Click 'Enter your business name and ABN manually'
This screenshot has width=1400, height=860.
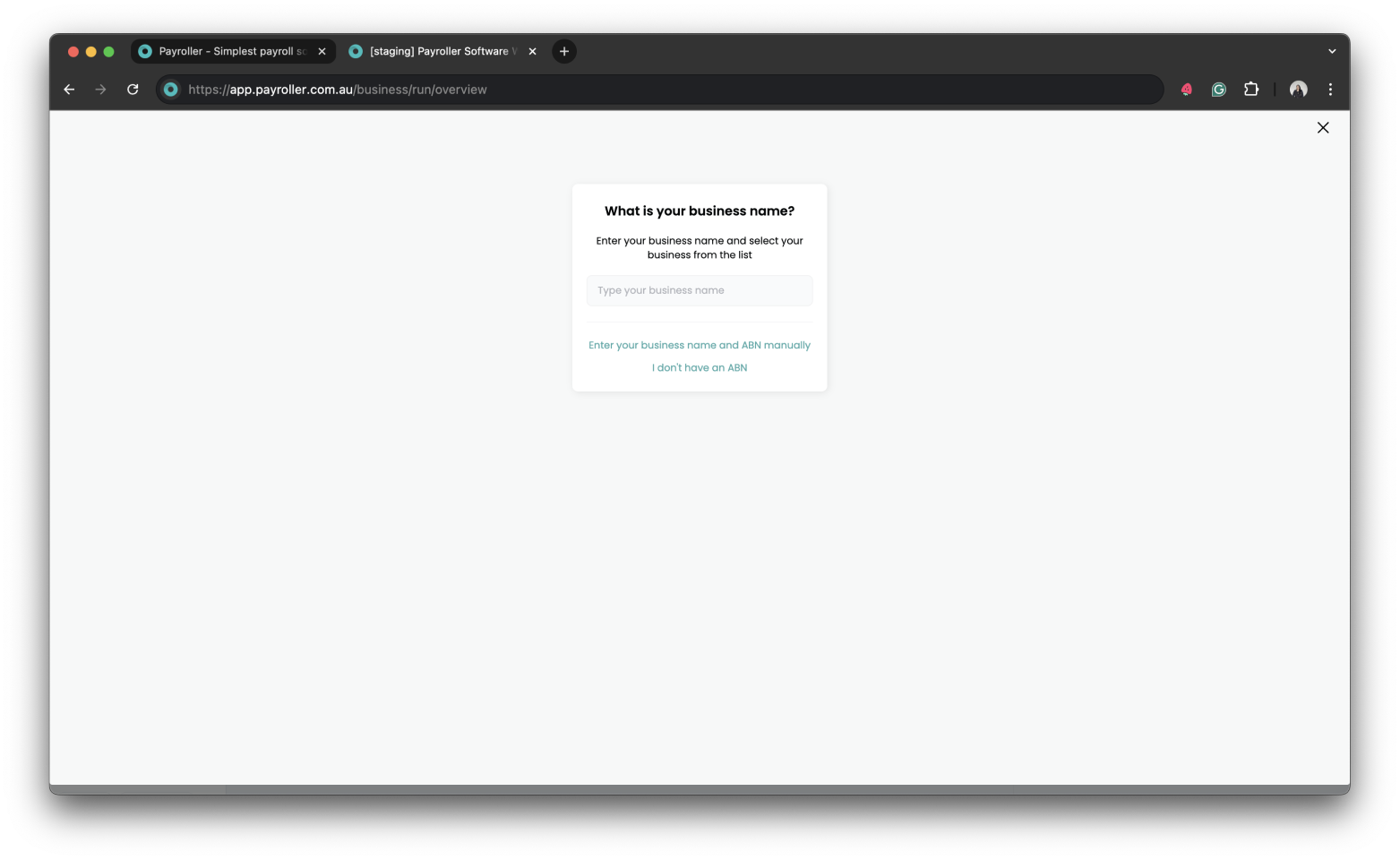pos(699,345)
